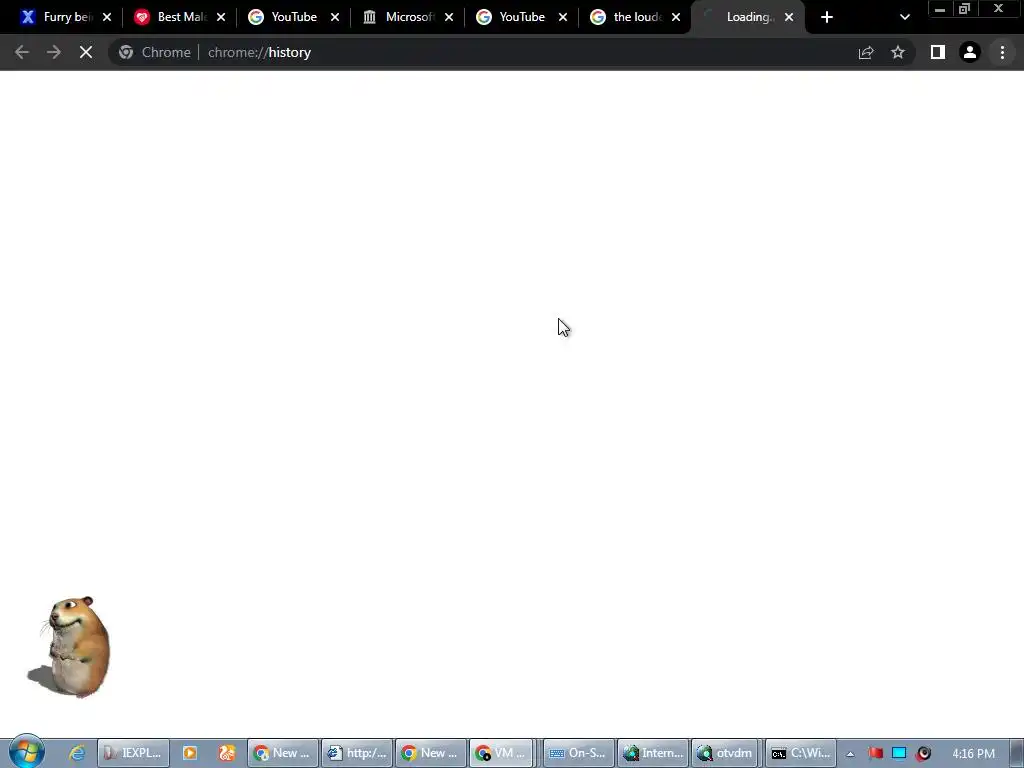Open the media player taskbar icon

189,753
